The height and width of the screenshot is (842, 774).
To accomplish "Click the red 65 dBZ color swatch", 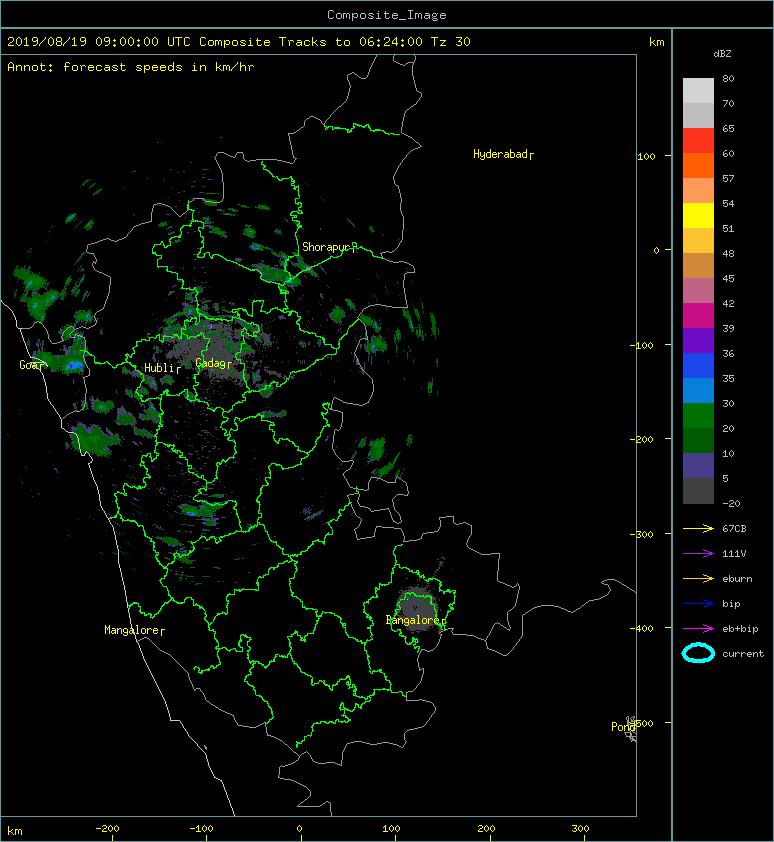I will click(698, 141).
